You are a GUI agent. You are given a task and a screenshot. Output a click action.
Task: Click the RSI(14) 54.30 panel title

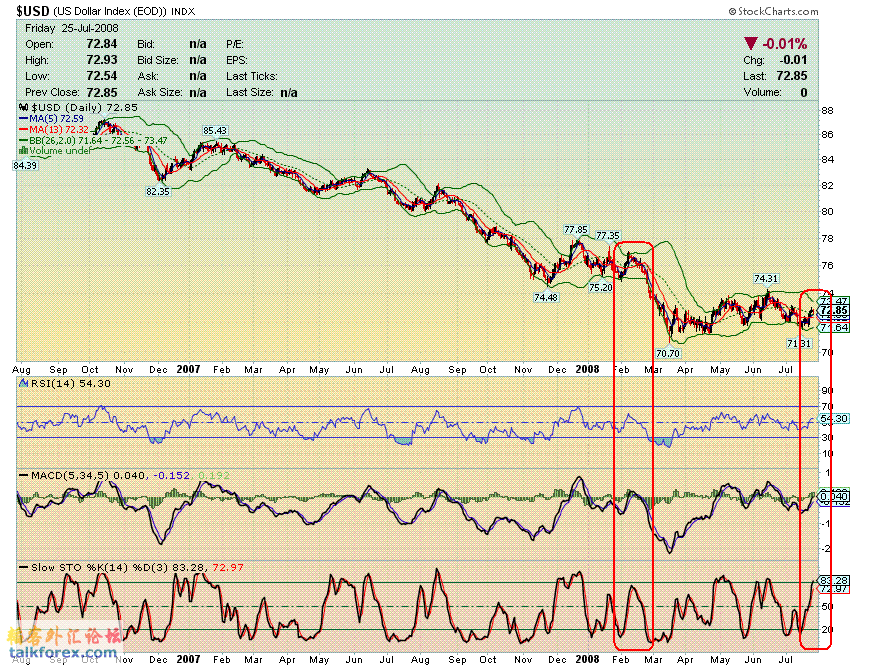tap(71, 383)
